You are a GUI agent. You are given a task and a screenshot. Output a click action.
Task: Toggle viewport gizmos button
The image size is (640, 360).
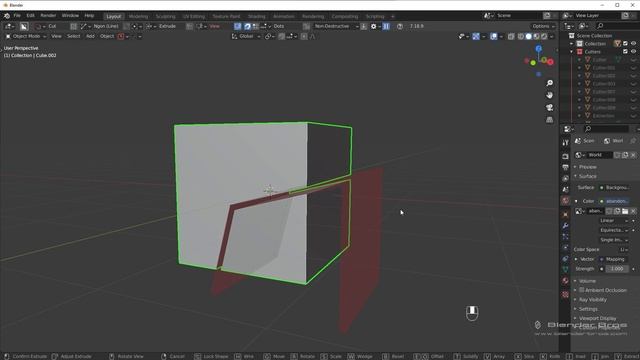476,36
